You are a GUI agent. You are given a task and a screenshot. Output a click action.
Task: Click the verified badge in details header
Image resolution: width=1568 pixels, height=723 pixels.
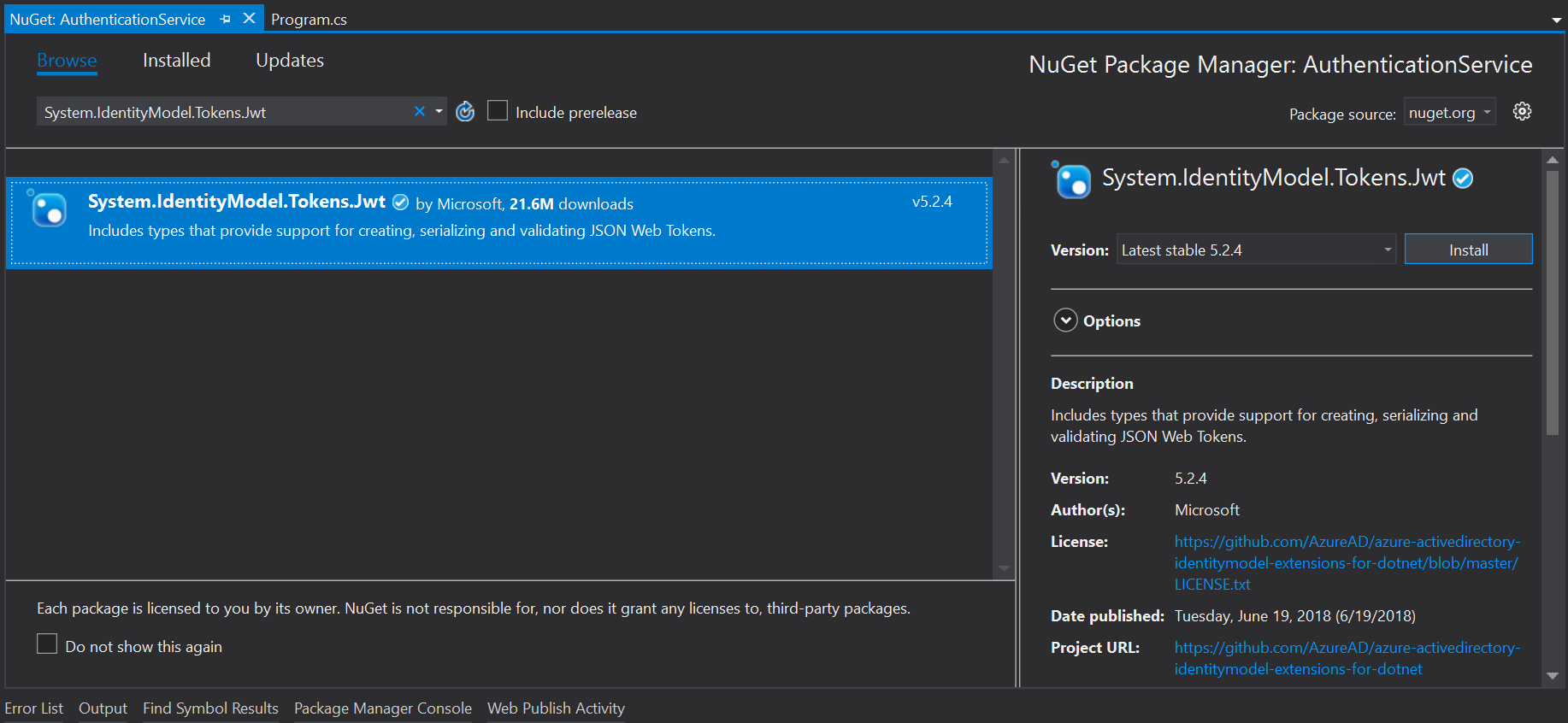coord(1463,179)
